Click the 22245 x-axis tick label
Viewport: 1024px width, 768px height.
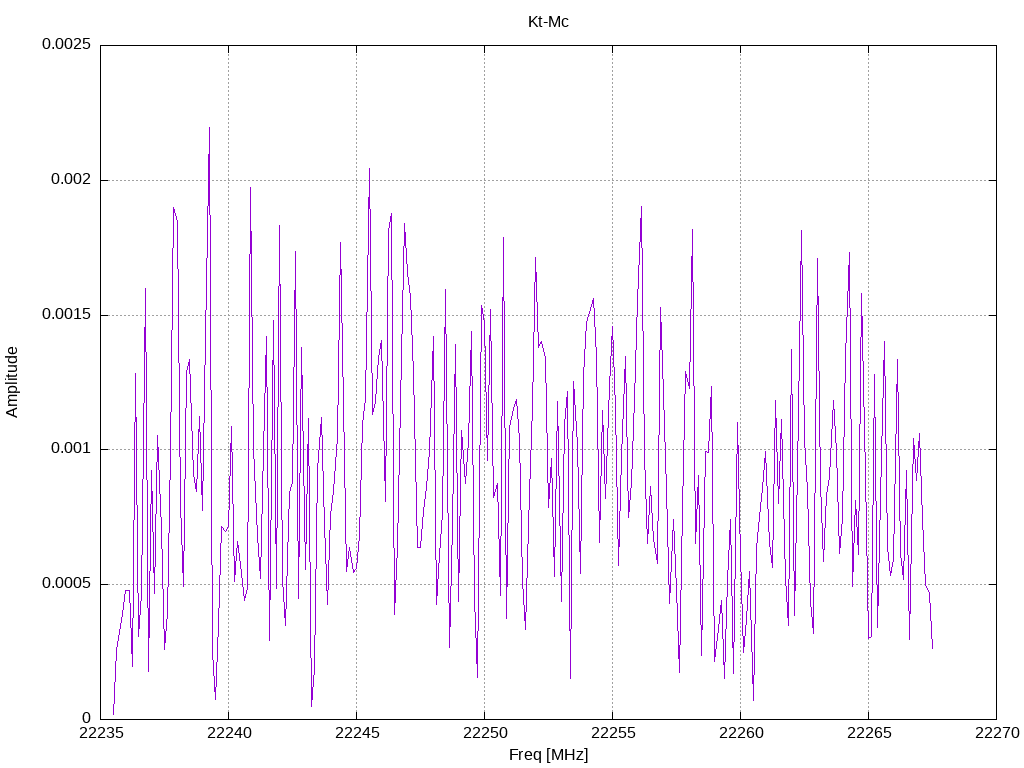pos(357,733)
